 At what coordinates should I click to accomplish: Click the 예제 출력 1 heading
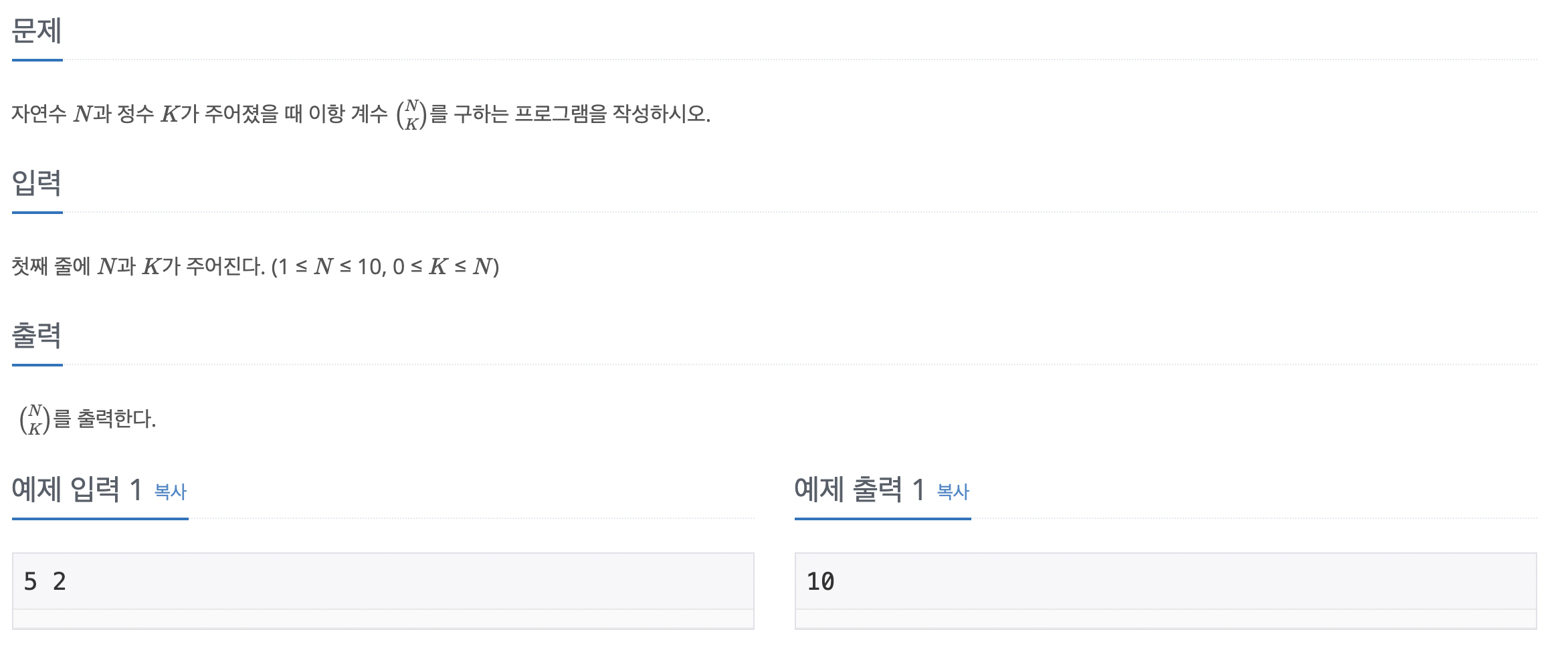860,490
